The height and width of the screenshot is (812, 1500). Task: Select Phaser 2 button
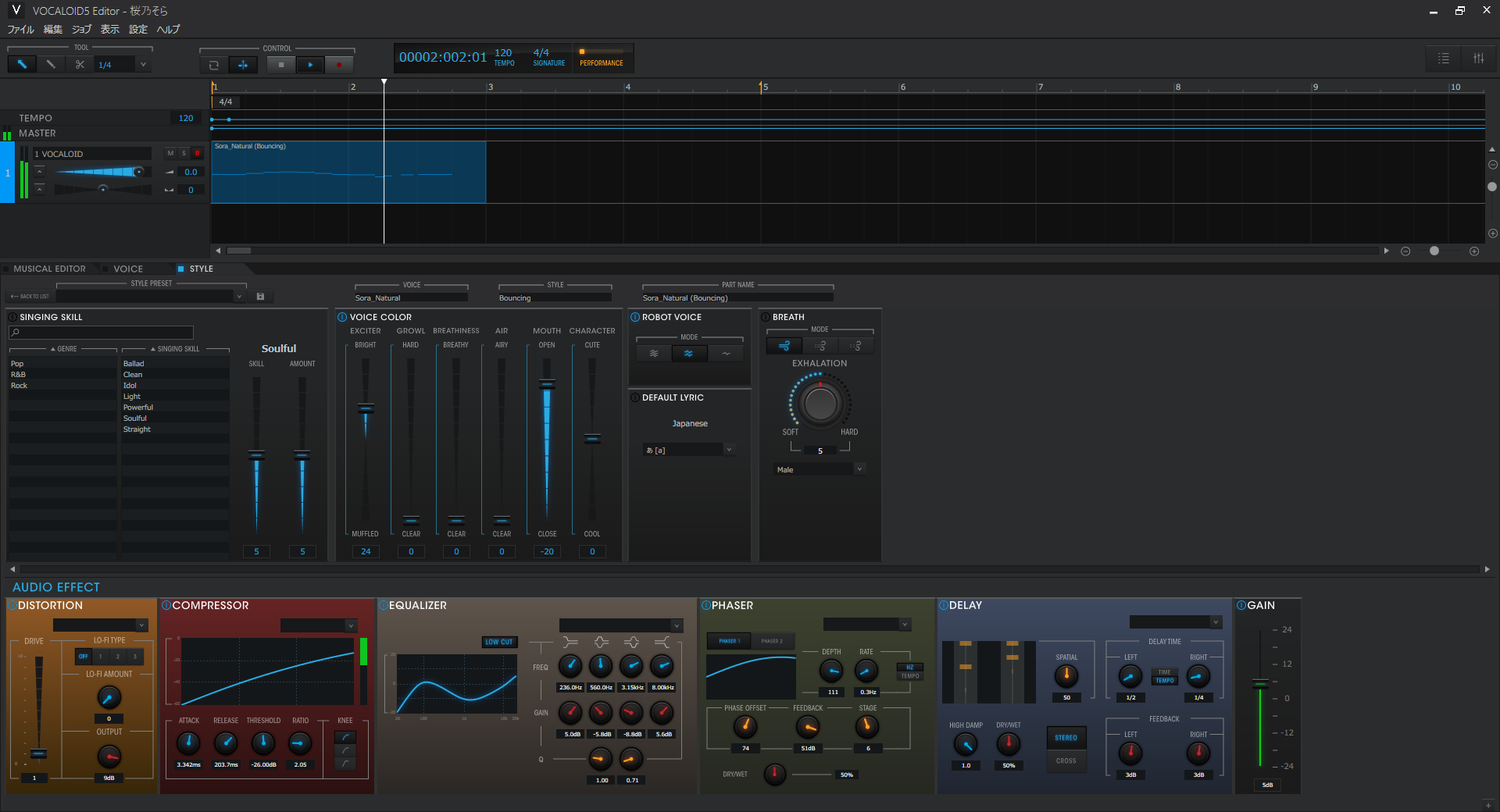click(772, 641)
